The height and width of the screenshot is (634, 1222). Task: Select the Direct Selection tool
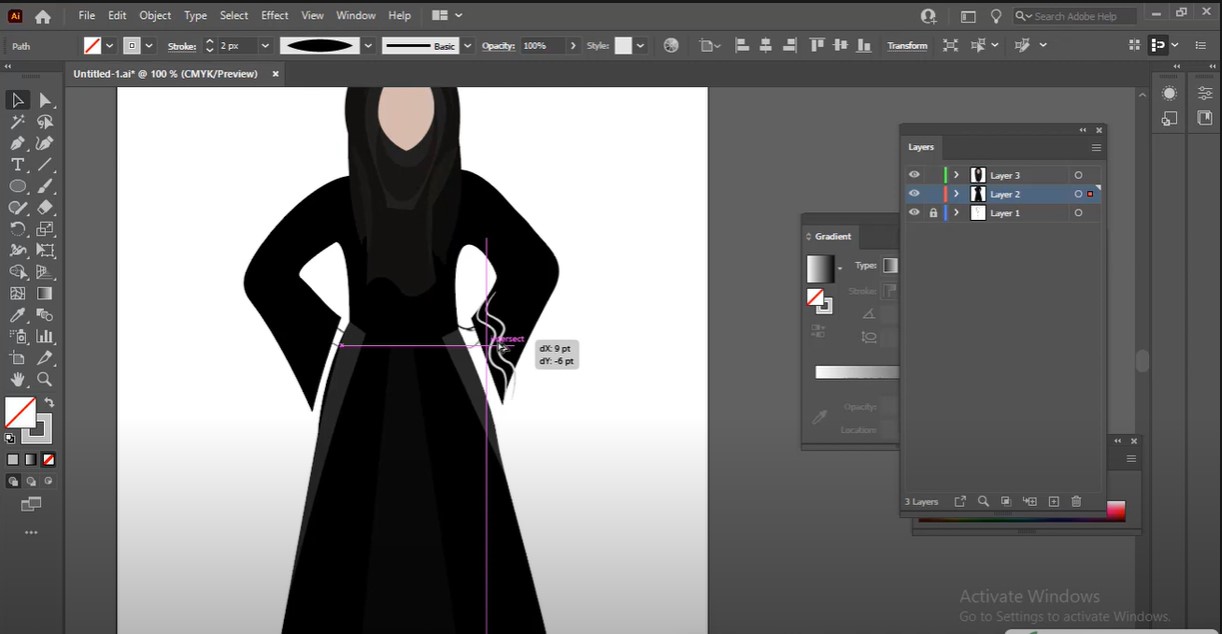45,100
